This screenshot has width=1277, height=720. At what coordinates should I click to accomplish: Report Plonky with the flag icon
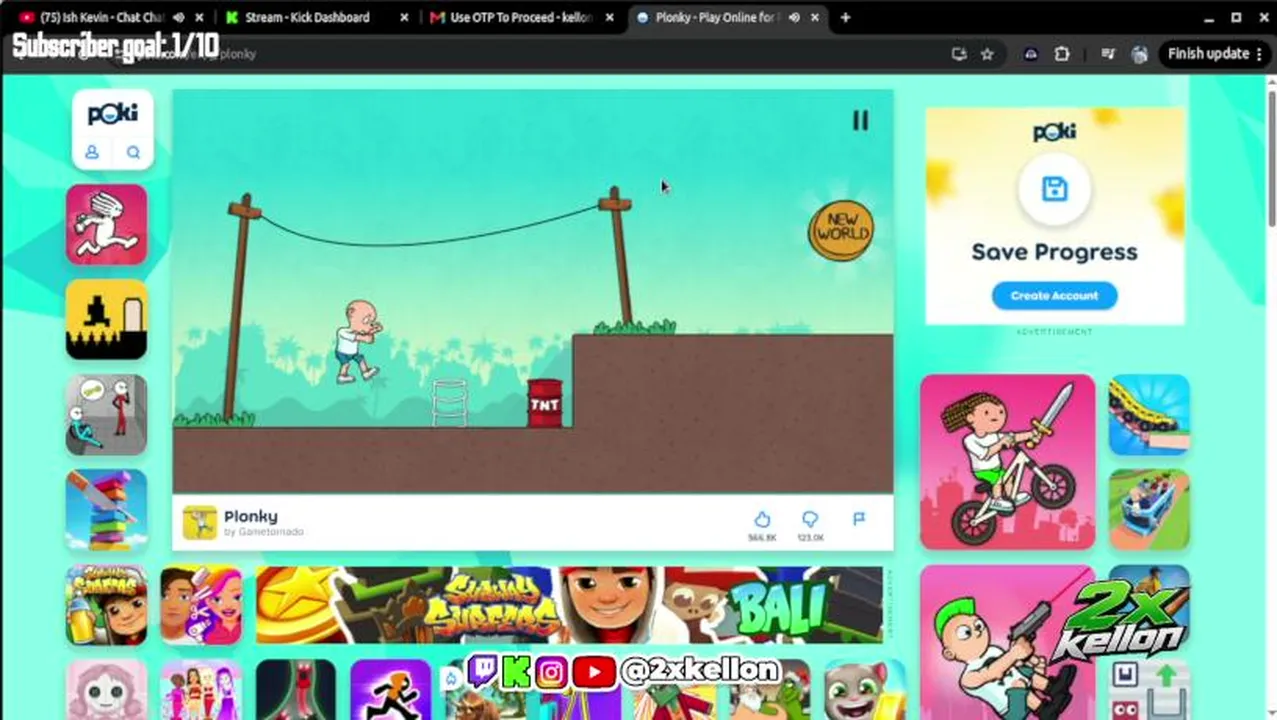[x=858, y=518]
